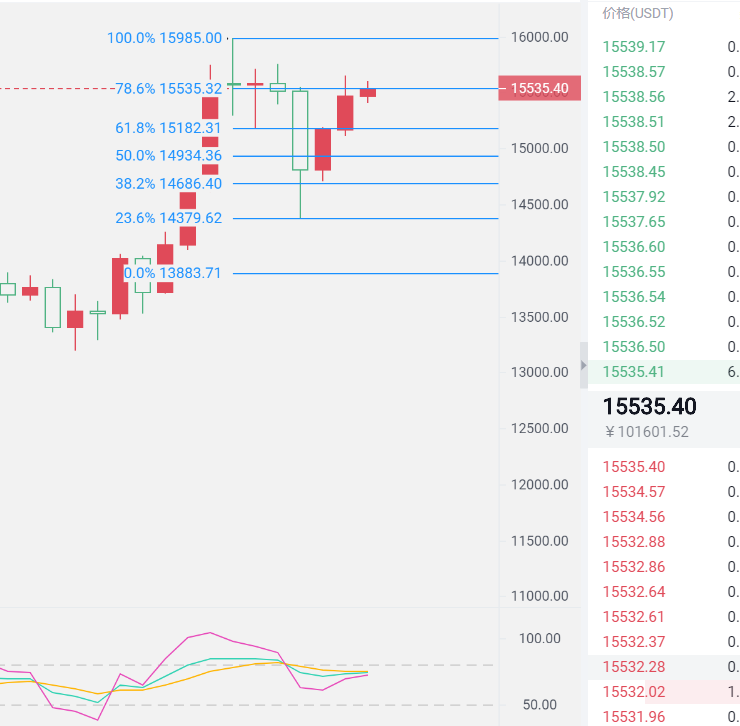
Task: Click ask price 15536.55 in order book
Action: pyautogui.click(x=634, y=272)
